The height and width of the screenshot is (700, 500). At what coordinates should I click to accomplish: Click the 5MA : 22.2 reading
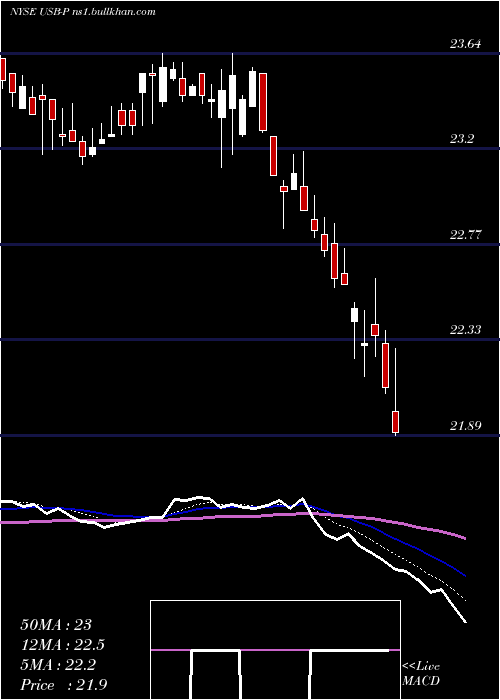coord(58,665)
